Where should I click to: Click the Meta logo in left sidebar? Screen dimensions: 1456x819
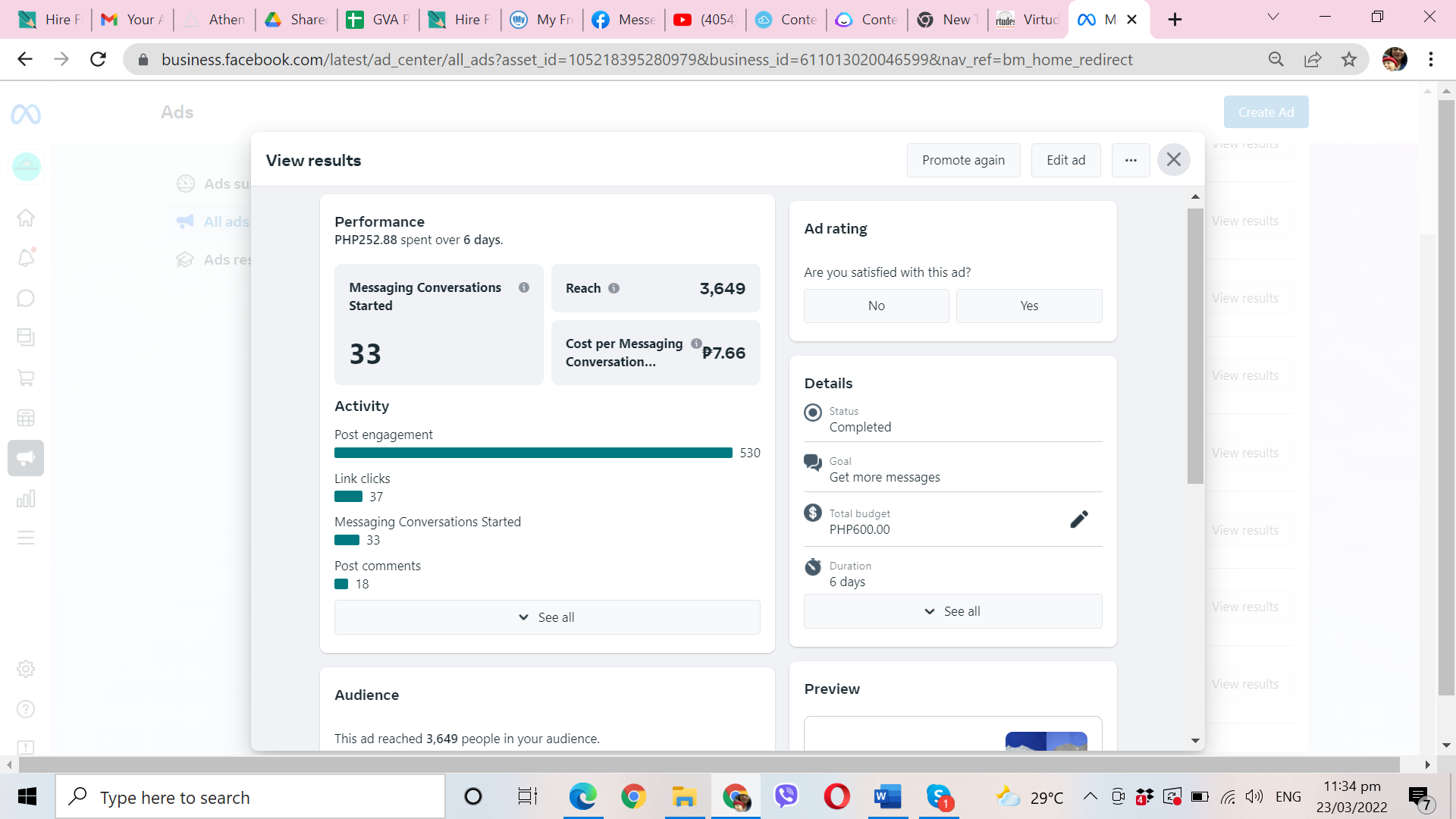tap(26, 115)
